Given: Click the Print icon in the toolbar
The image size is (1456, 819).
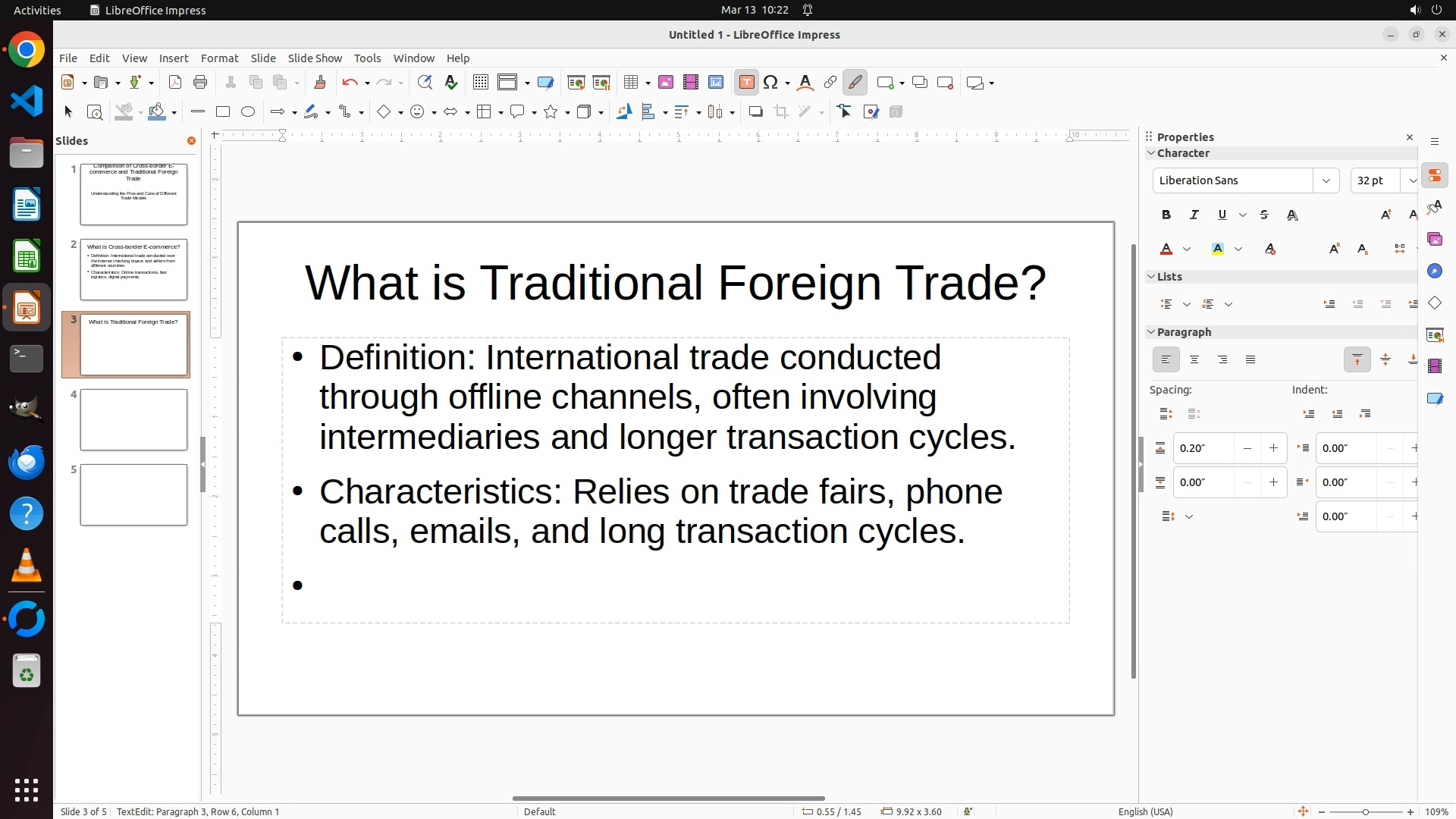Looking at the screenshot, I should pyautogui.click(x=200, y=83).
